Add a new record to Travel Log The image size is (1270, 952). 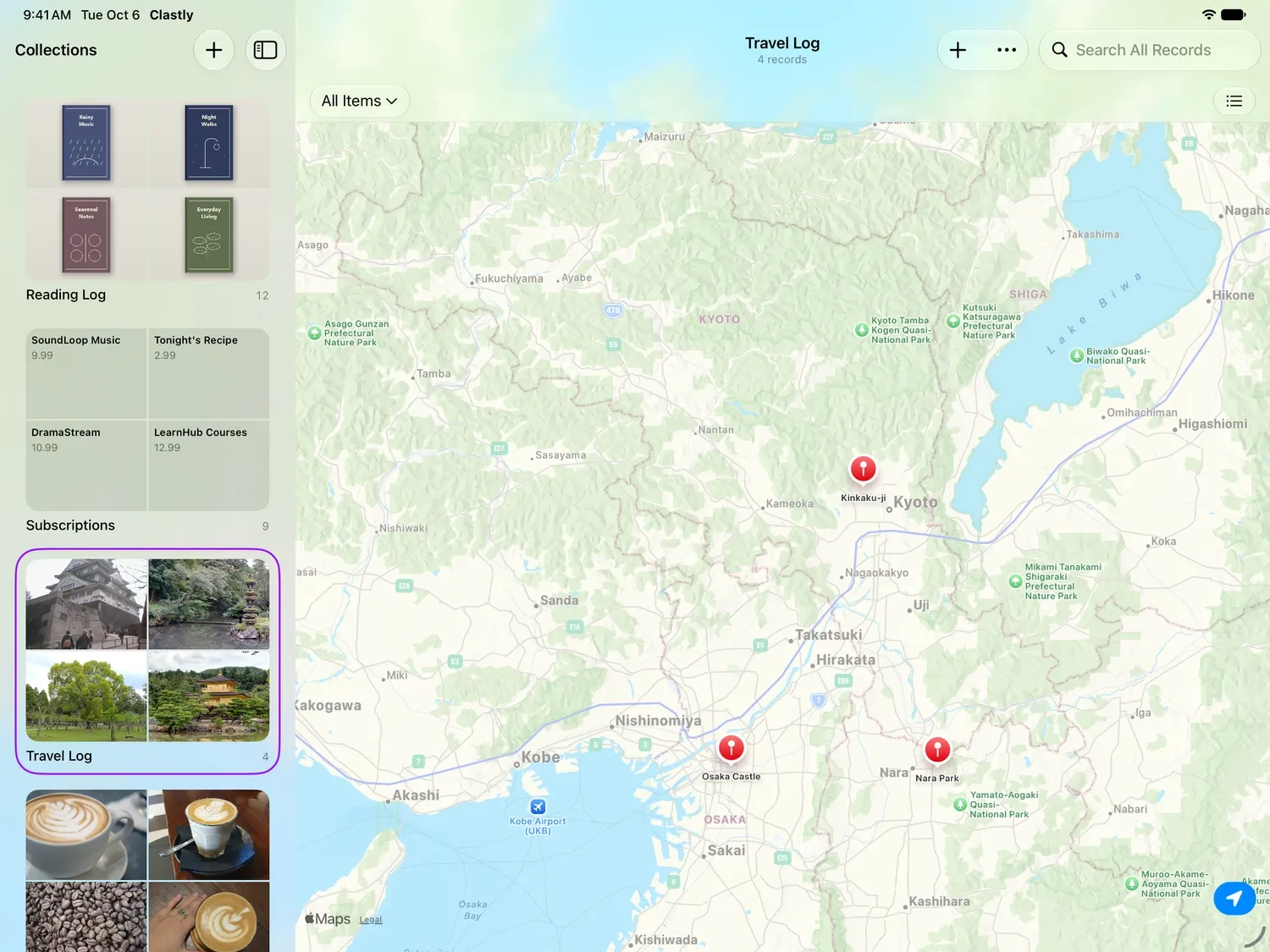pos(958,50)
